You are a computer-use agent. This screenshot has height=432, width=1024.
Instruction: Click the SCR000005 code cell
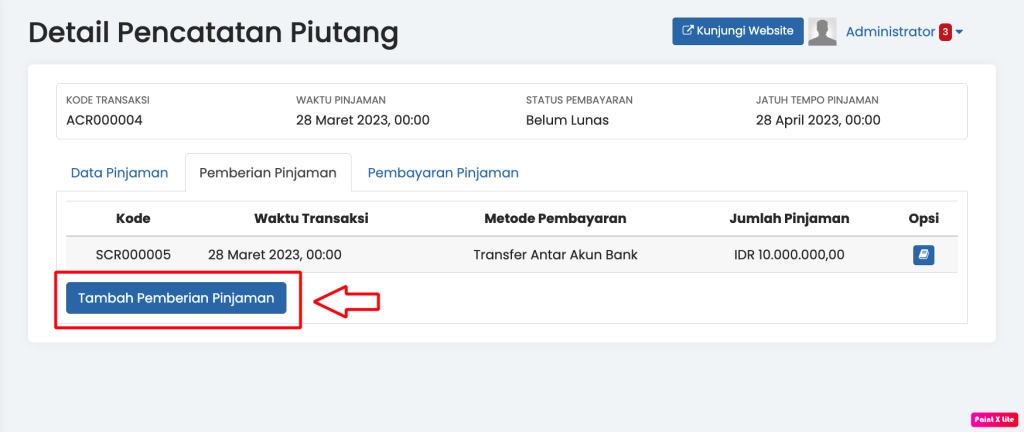click(133, 255)
